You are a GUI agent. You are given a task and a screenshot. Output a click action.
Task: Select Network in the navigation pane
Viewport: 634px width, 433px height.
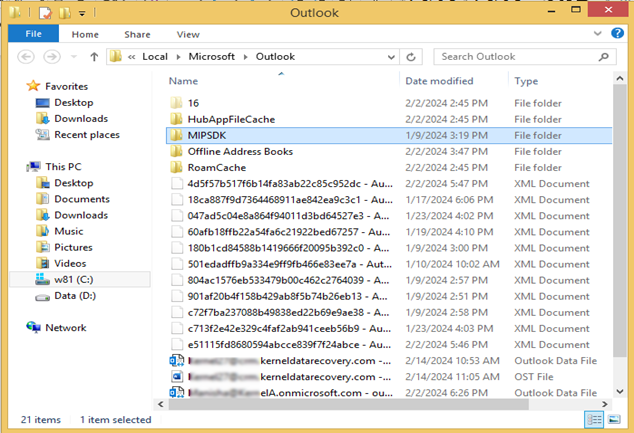click(66, 327)
